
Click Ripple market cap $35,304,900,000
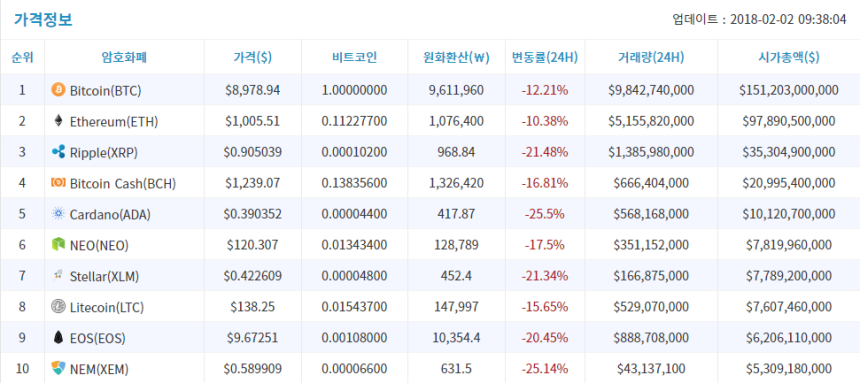click(789, 152)
